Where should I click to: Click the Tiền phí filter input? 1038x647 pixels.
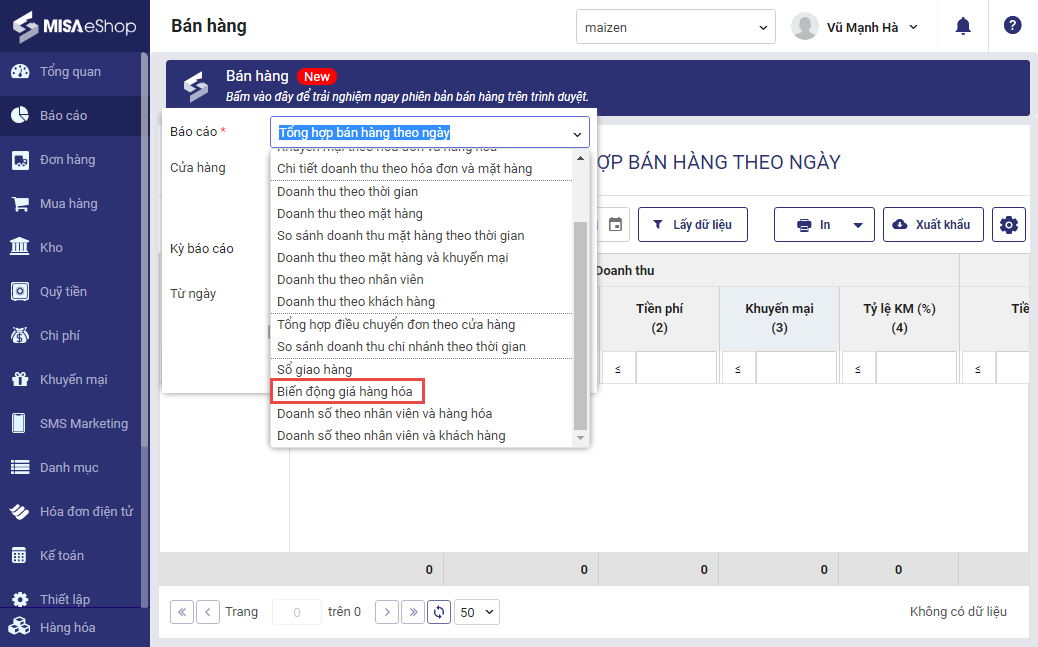(x=676, y=368)
